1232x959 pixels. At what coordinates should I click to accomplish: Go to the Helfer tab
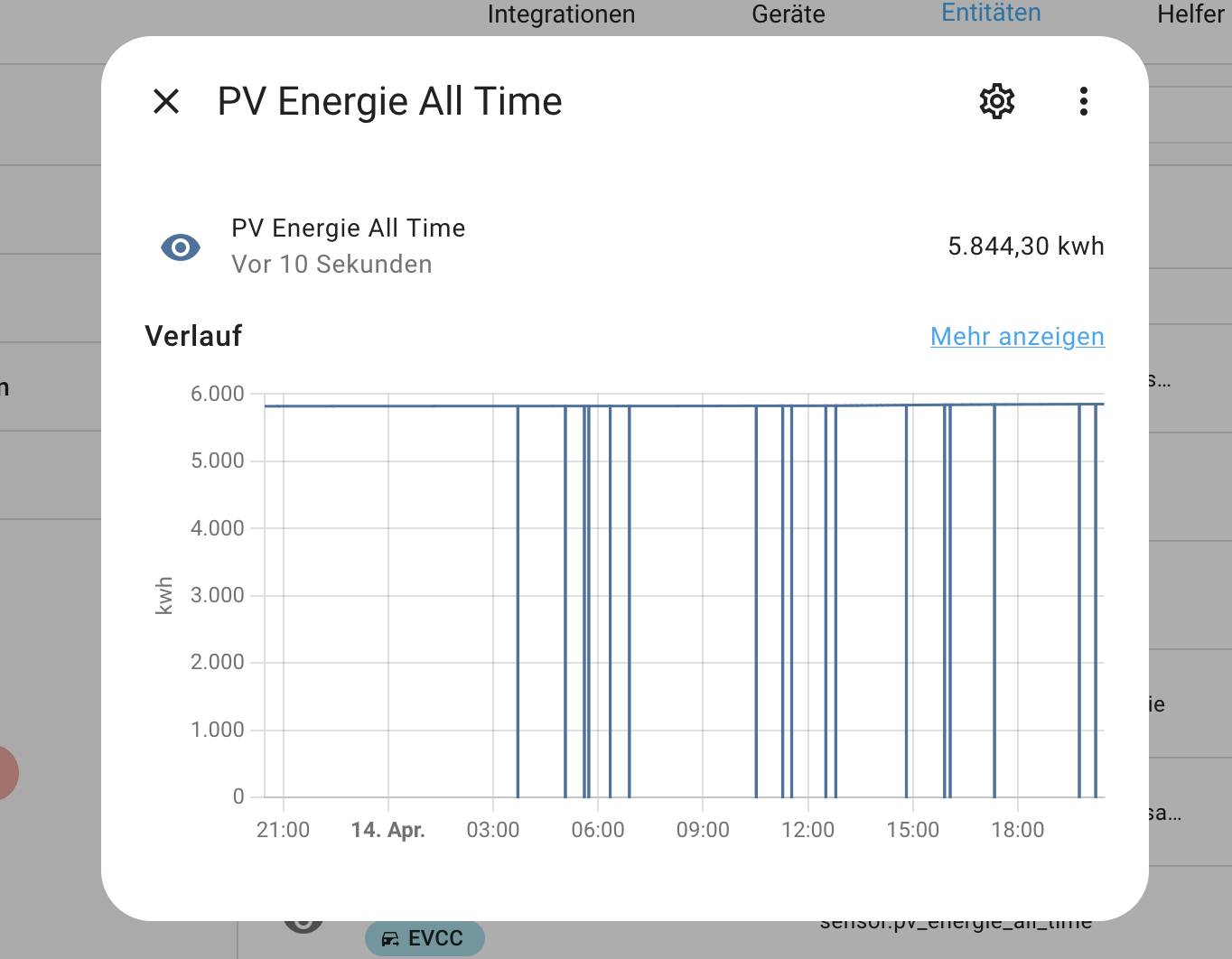point(1190,14)
